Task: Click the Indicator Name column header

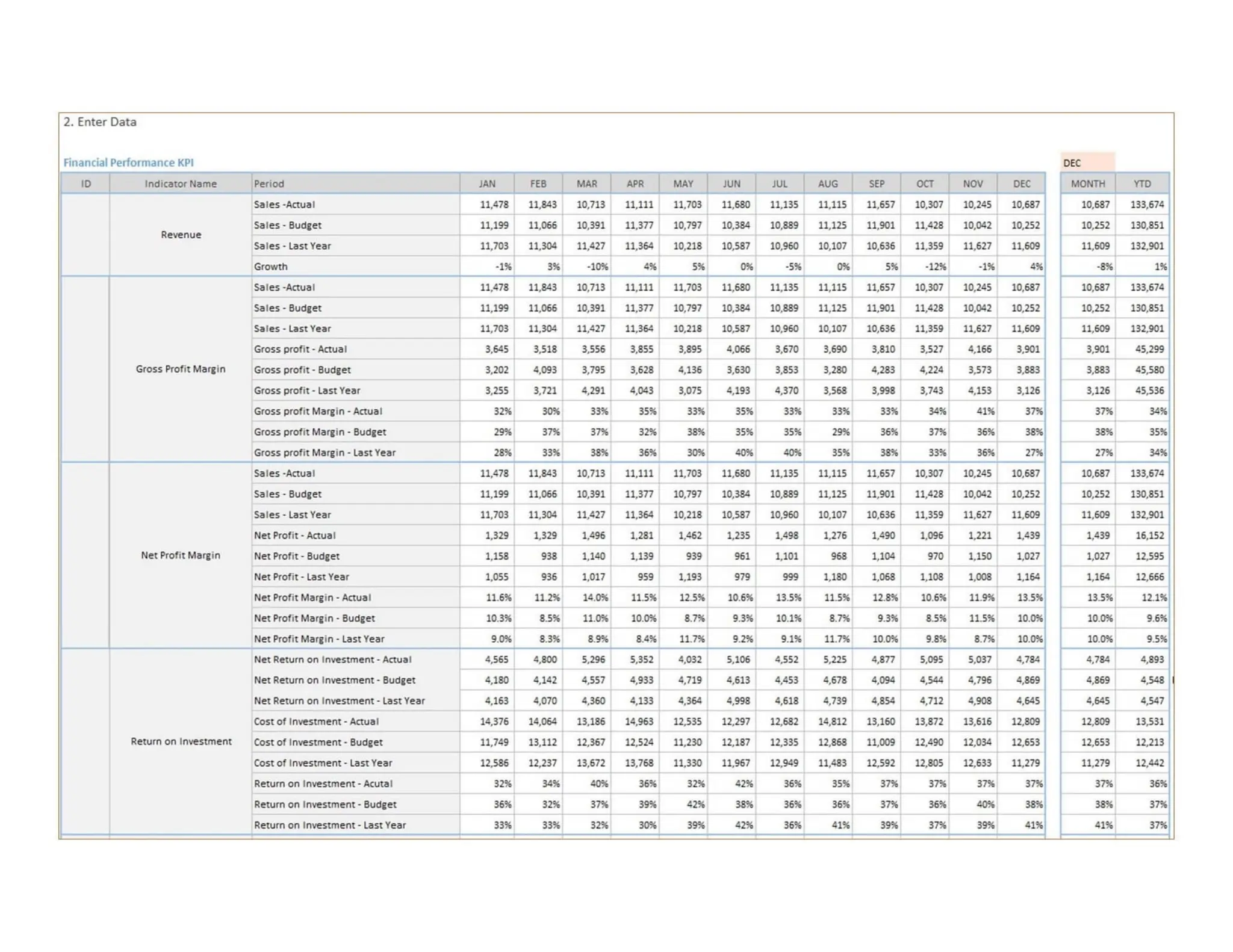Action: pos(181,184)
